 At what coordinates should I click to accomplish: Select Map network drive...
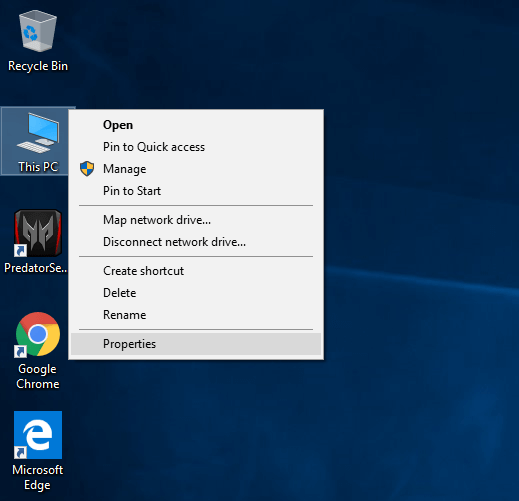[x=196, y=220]
